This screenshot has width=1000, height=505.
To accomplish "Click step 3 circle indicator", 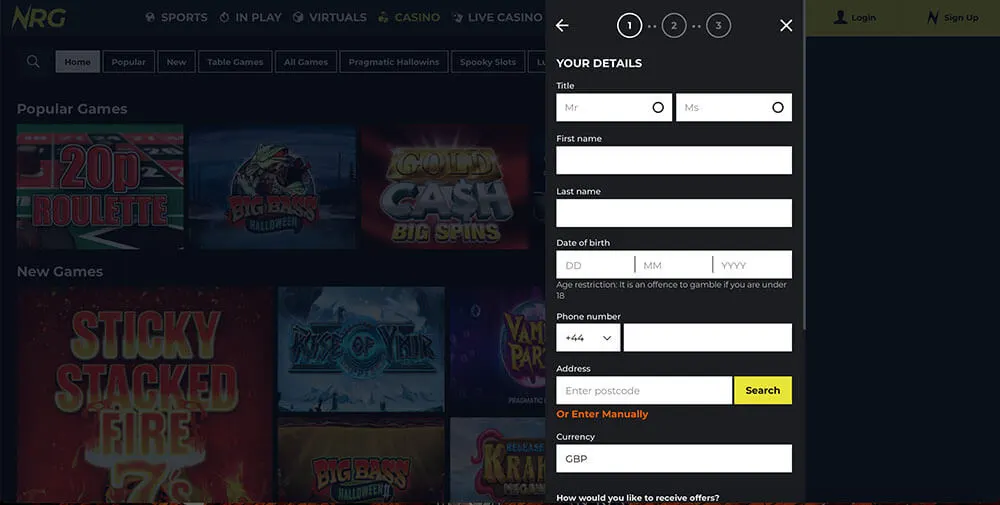I will (x=718, y=26).
